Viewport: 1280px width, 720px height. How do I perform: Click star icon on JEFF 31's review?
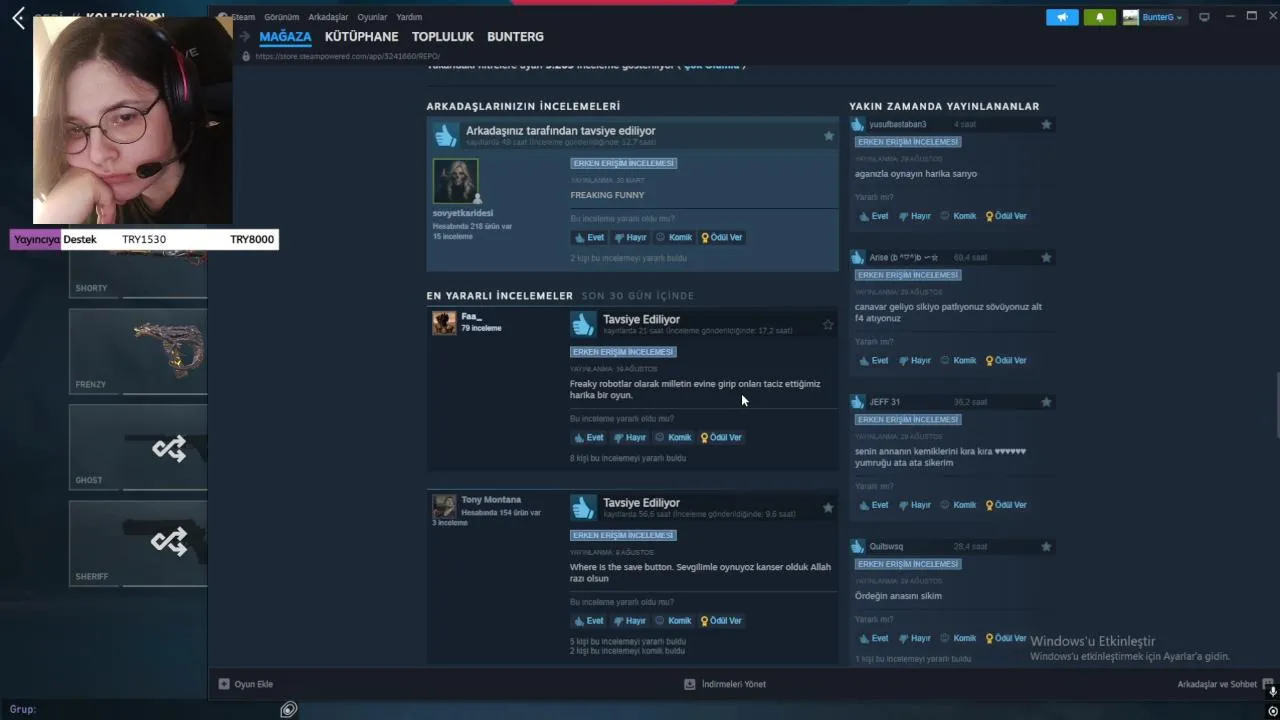[1046, 402]
